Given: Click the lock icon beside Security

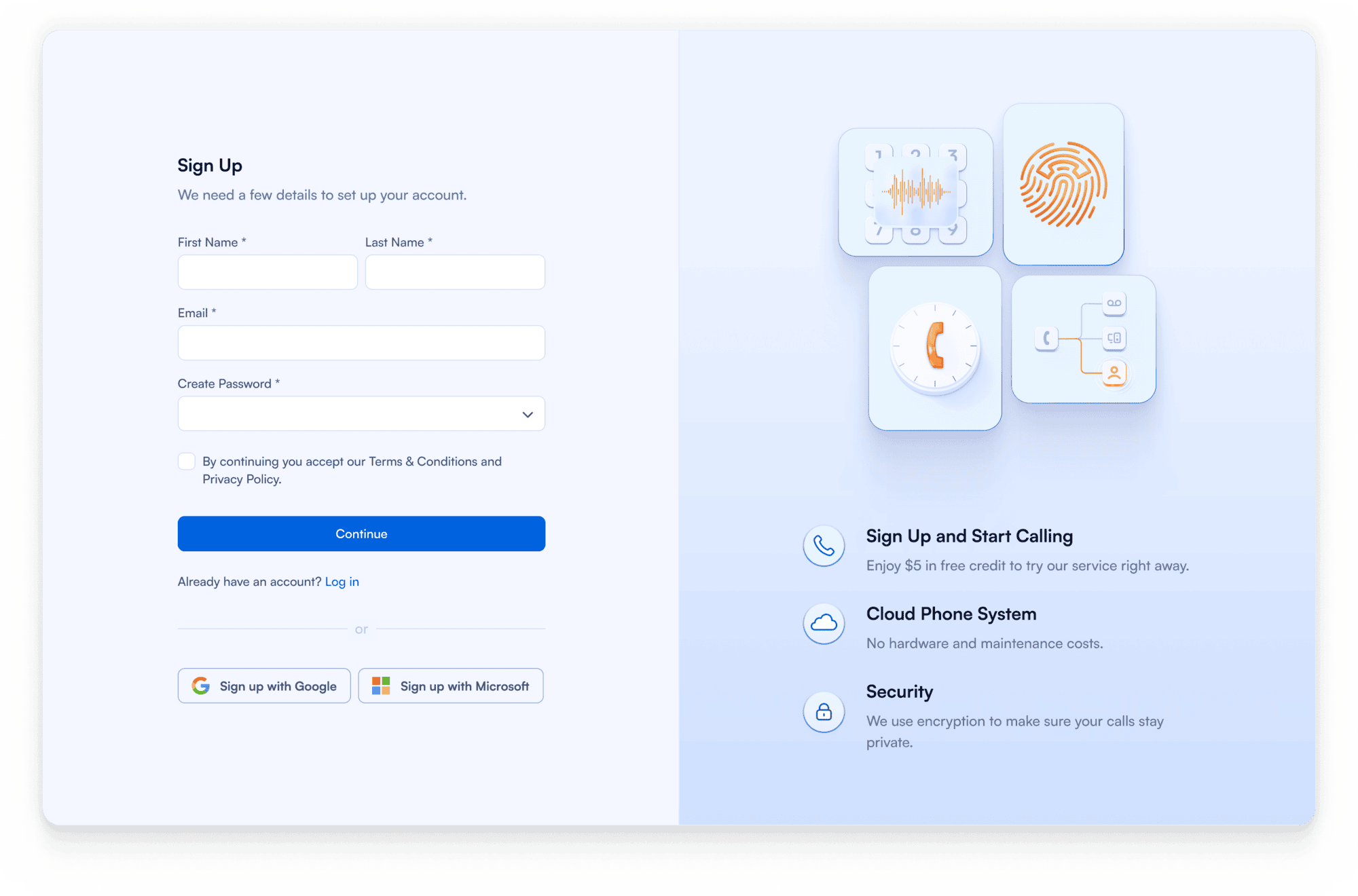Looking at the screenshot, I should tap(824, 712).
